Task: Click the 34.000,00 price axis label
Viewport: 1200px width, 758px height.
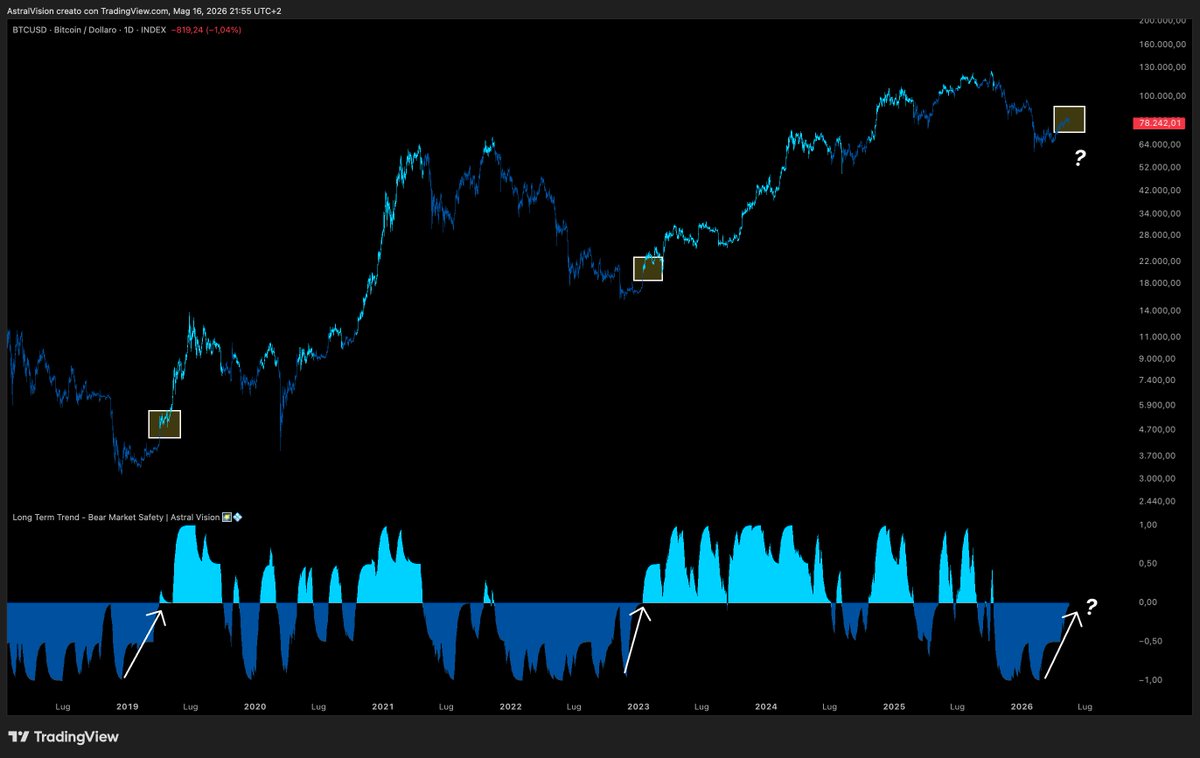Action: (x=1160, y=214)
